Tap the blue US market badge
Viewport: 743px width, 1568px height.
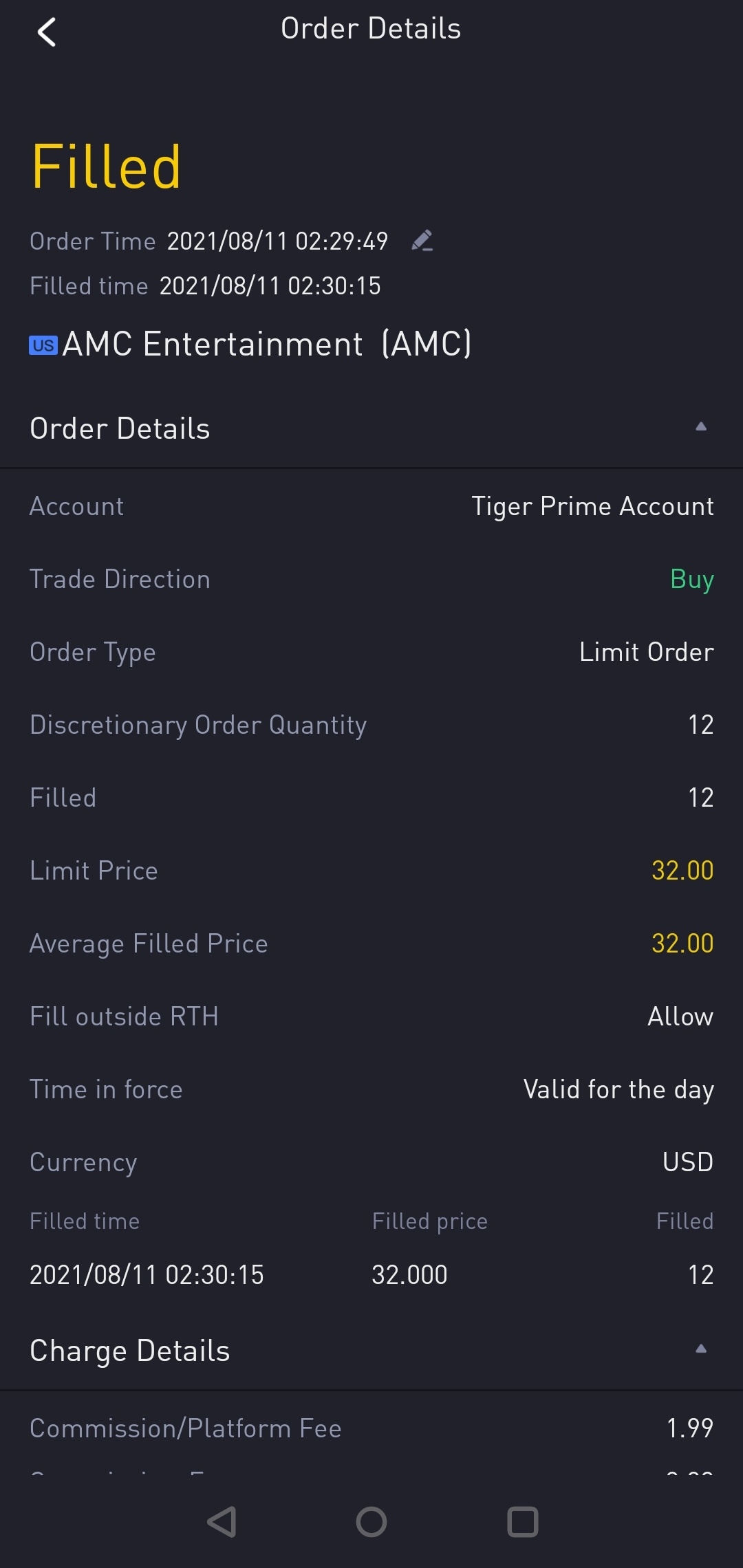point(43,345)
